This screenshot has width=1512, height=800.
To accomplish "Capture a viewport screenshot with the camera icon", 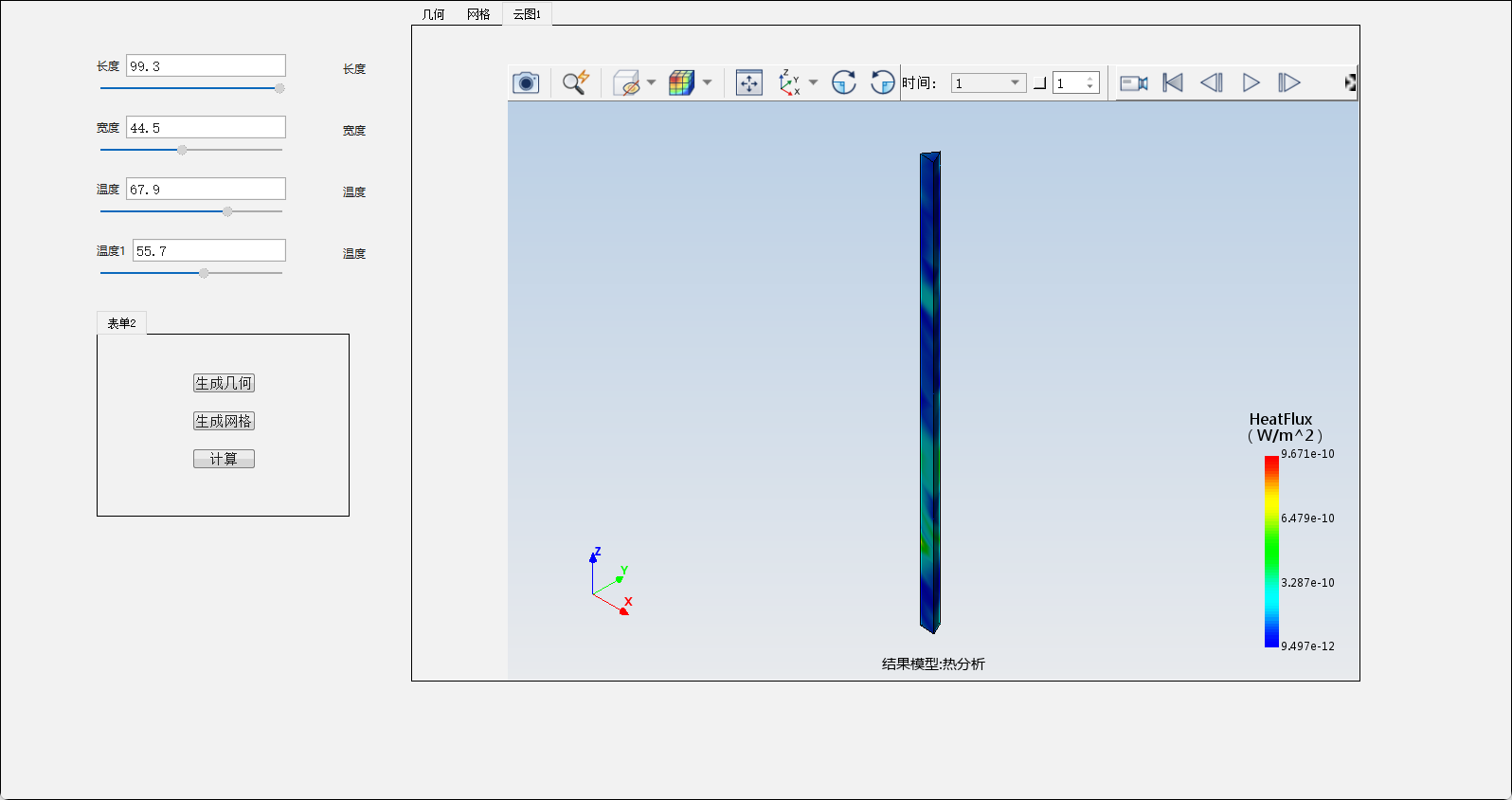I will [x=526, y=82].
